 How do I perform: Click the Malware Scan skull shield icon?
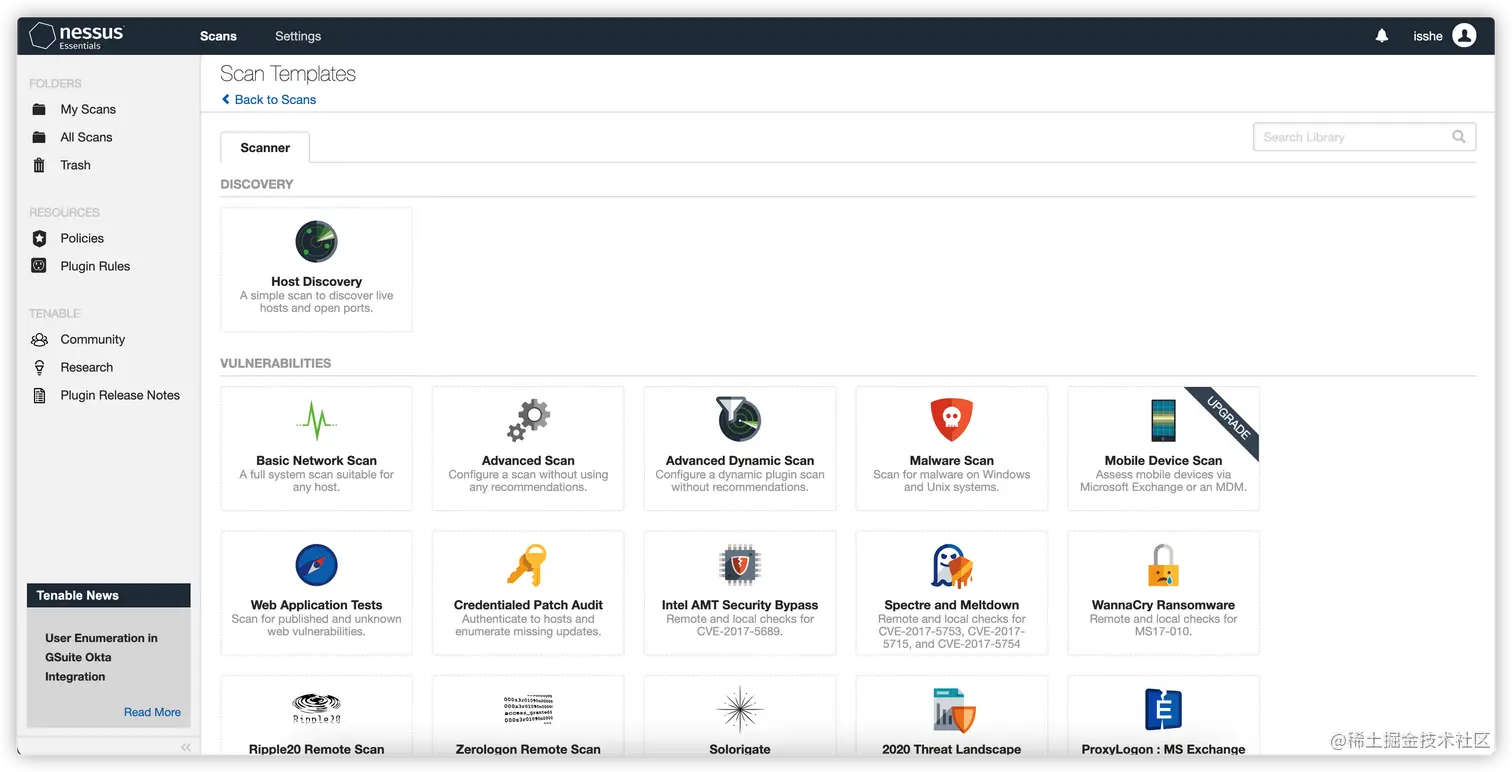952,419
